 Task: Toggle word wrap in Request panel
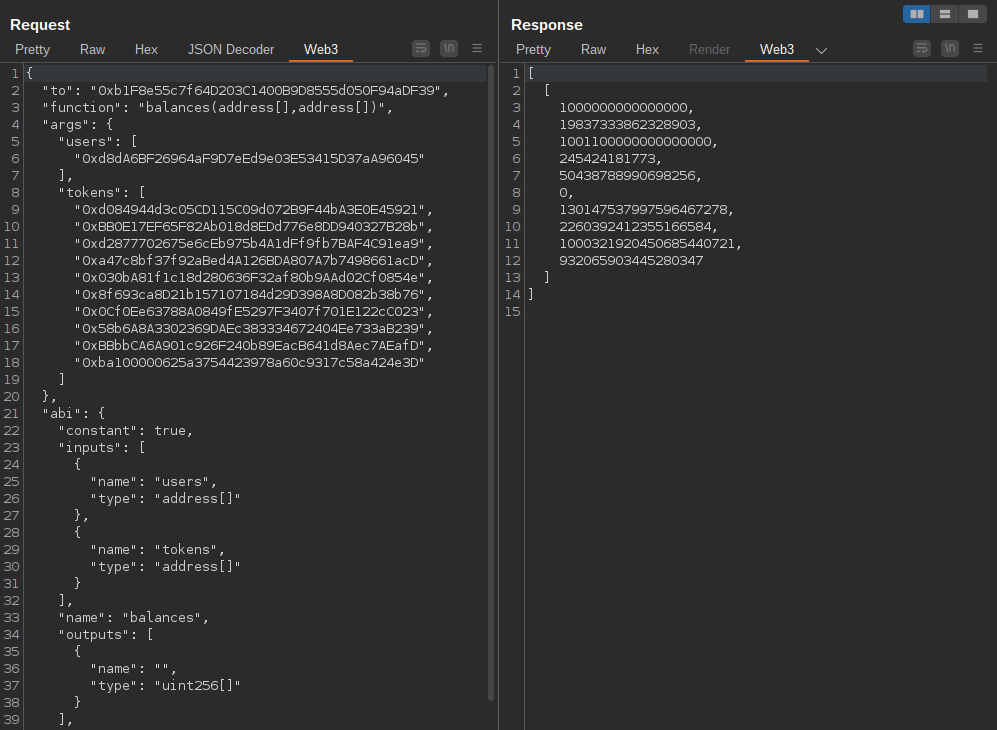tap(421, 48)
